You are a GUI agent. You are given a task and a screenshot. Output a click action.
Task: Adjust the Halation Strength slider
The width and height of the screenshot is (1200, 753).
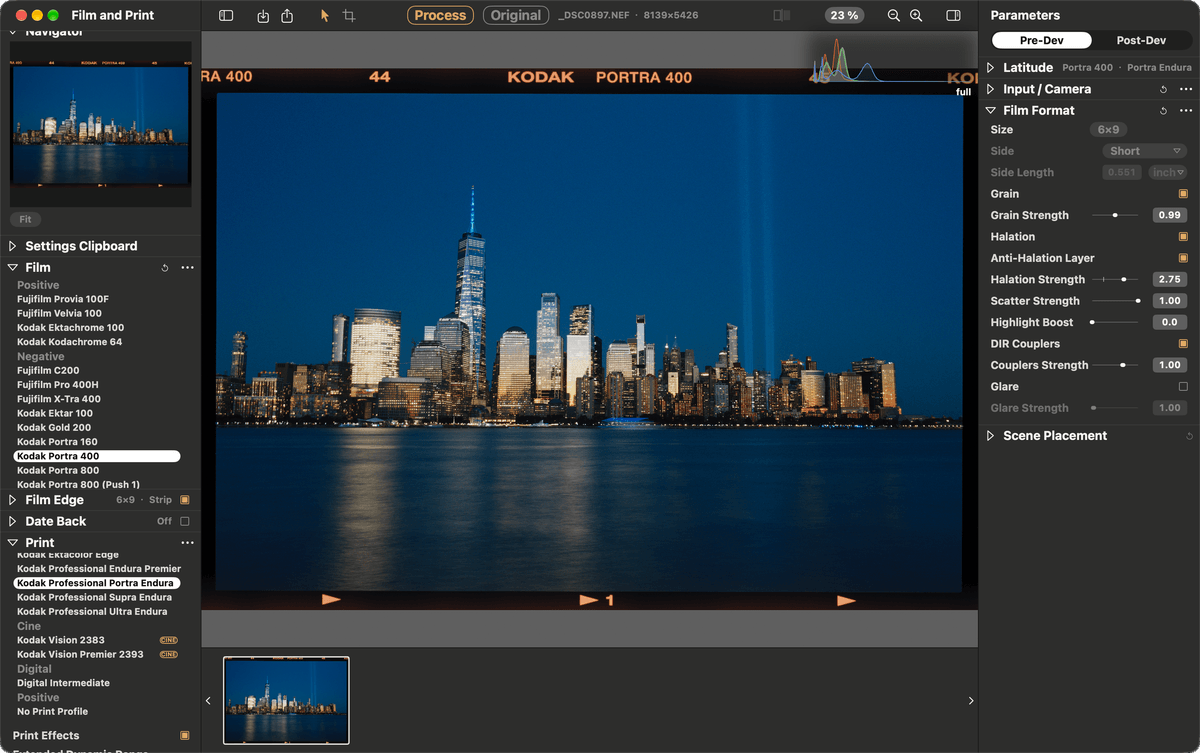[x=1115, y=280]
